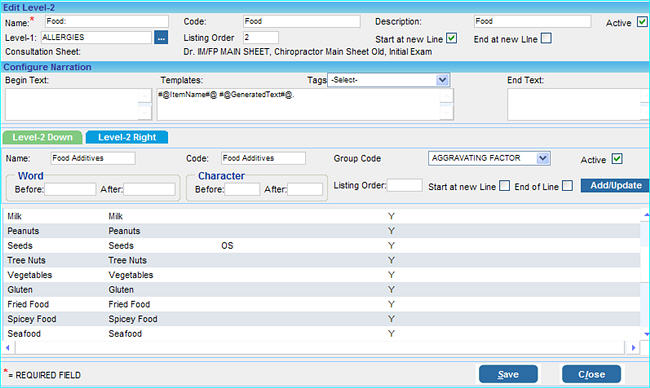Image resolution: width=650 pixels, height=388 pixels.
Task: Expand the Group Code dropdown
Action: click(489, 158)
